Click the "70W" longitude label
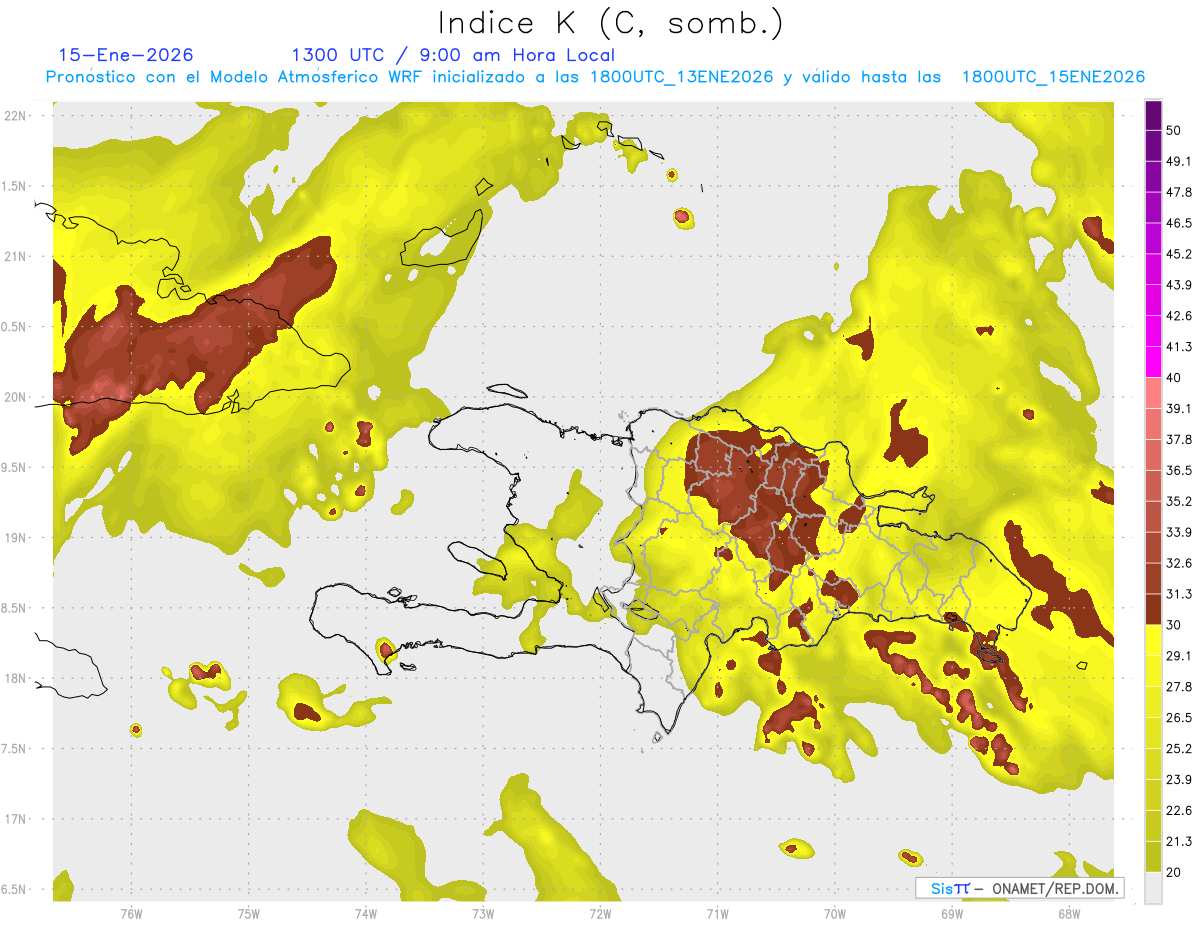Screen dimensions: 1200x927 834,914
